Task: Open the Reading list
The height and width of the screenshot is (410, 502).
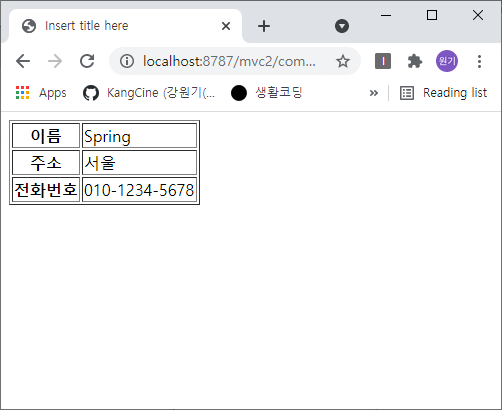Action: (x=443, y=93)
